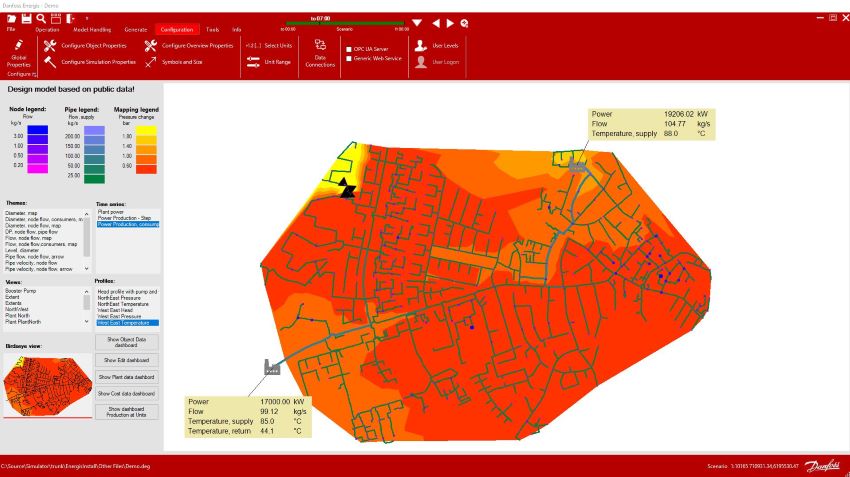Step scenario time forward with right arrow
This screenshot has width=850, height=477.
point(450,23)
